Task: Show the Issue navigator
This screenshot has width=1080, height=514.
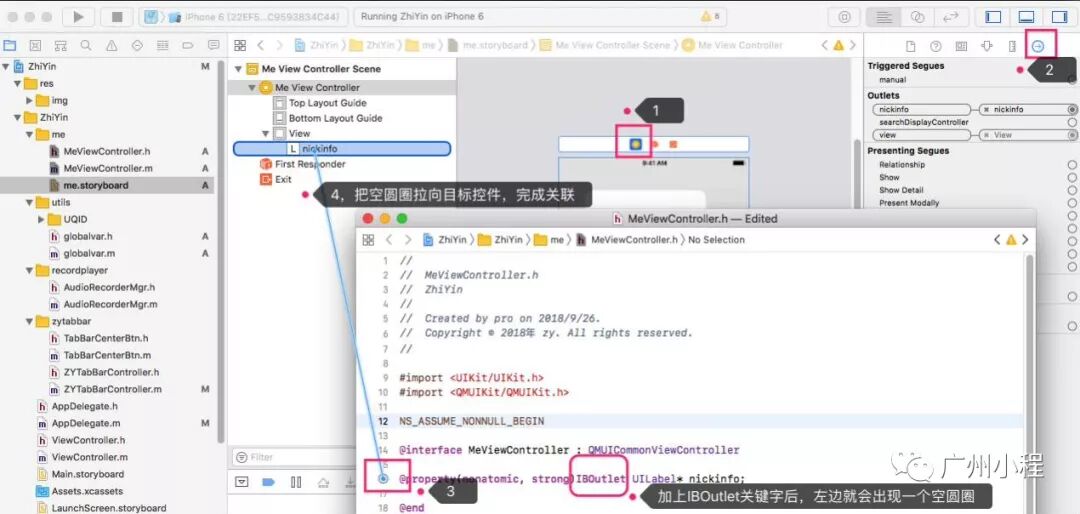Action: [112, 45]
